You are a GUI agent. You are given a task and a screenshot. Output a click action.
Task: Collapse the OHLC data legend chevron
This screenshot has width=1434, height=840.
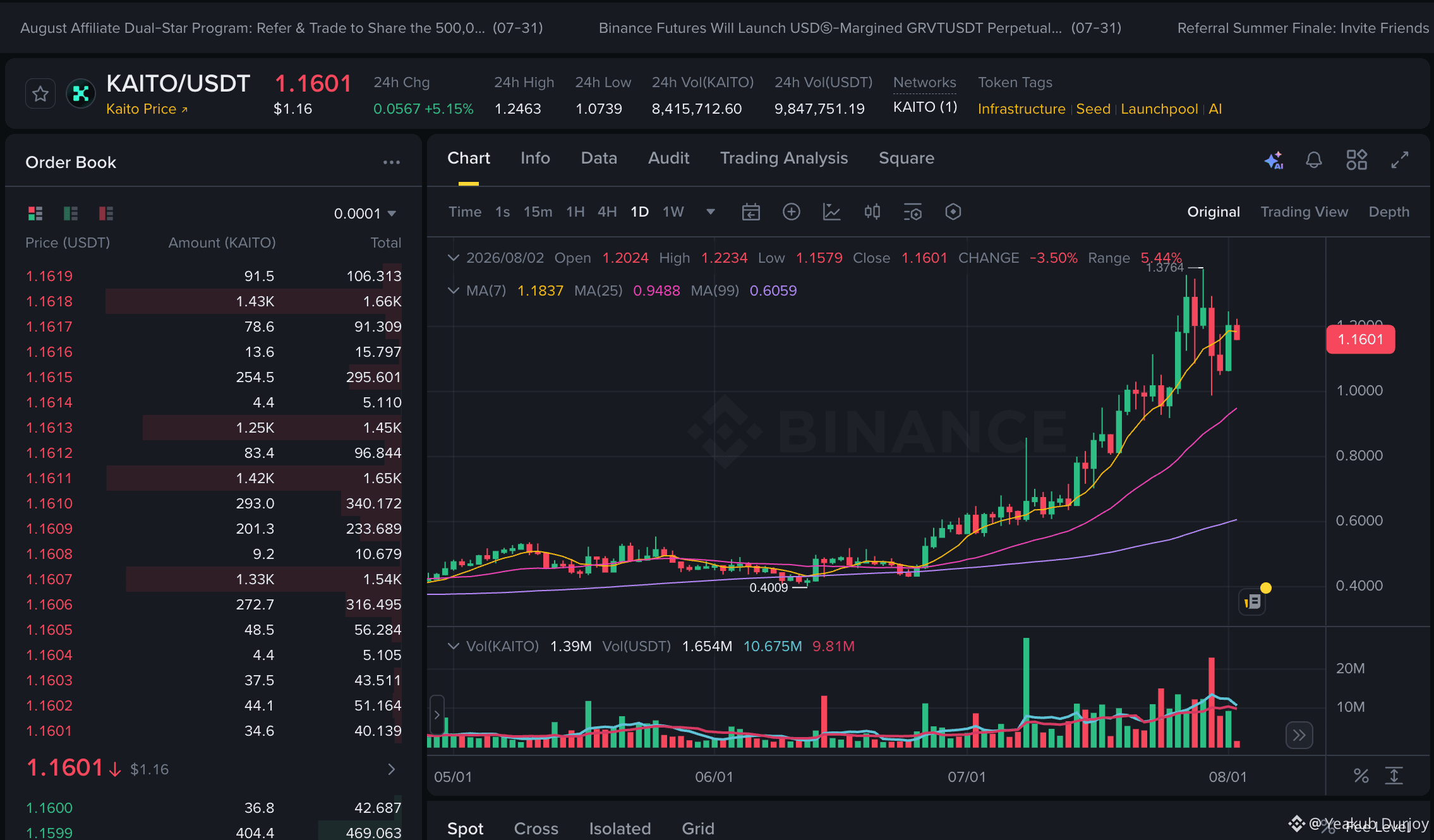coord(453,258)
